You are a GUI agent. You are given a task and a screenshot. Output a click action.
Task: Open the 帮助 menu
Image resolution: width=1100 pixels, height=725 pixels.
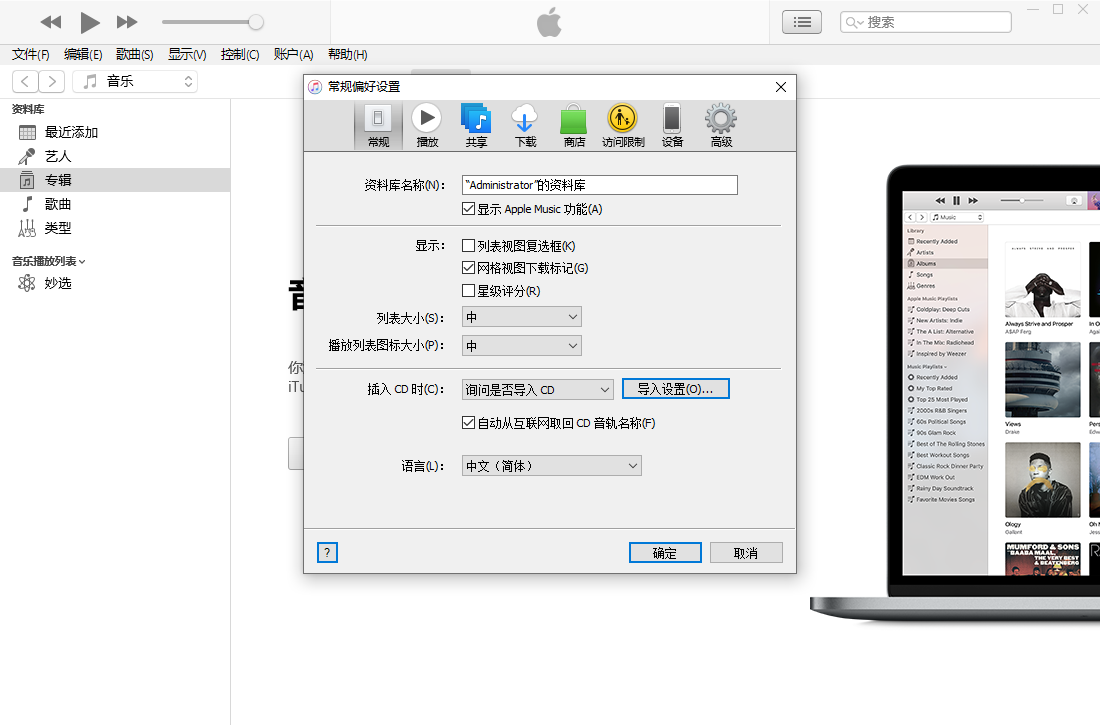[x=347, y=54]
